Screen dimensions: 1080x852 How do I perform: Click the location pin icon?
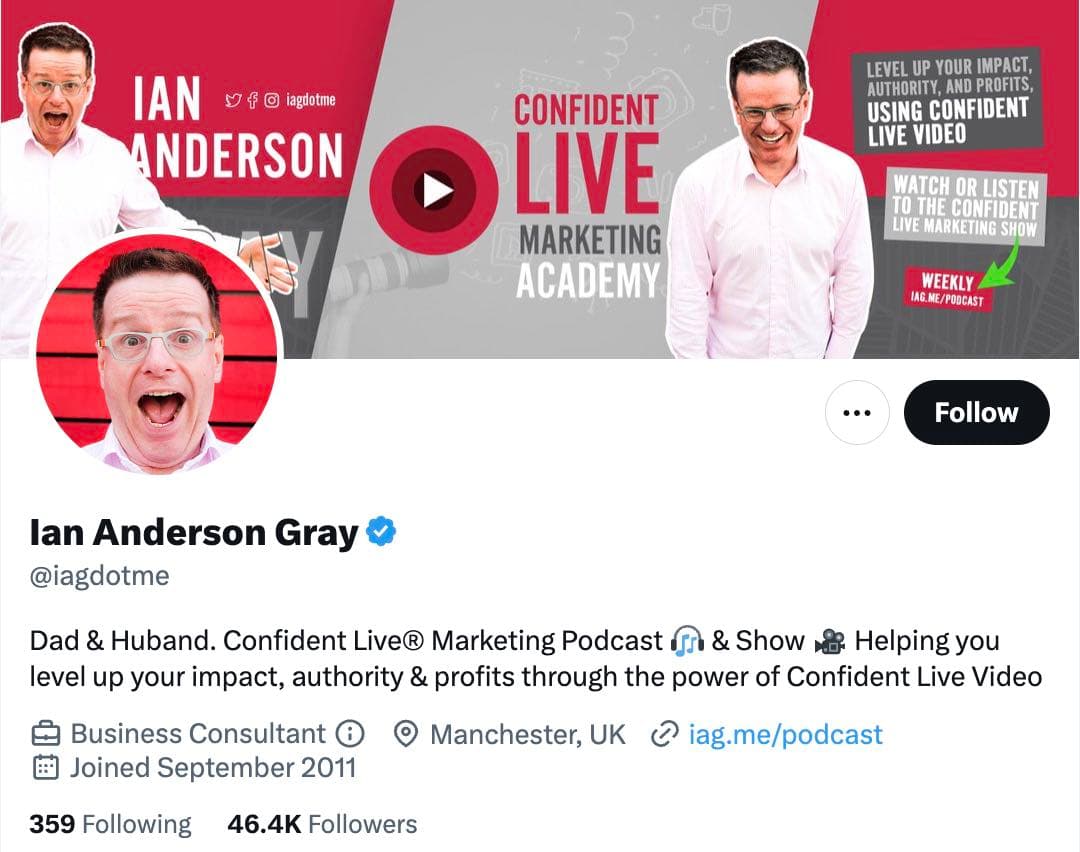[x=406, y=734]
